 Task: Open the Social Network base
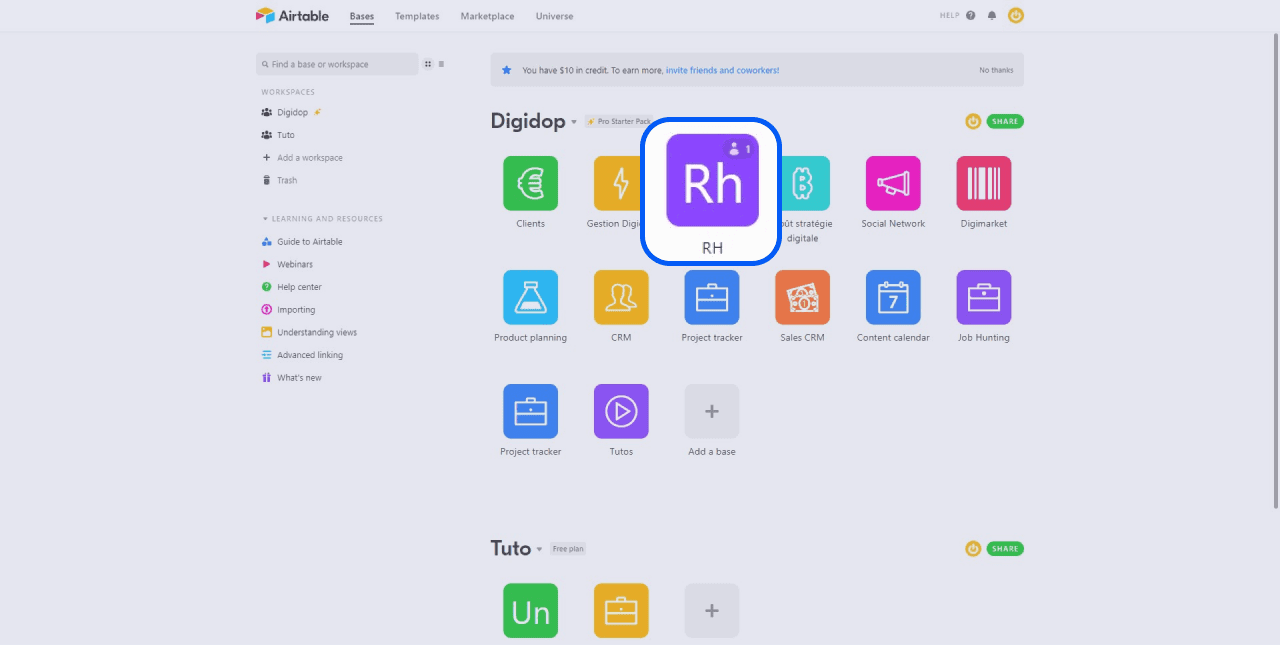(x=893, y=183)
